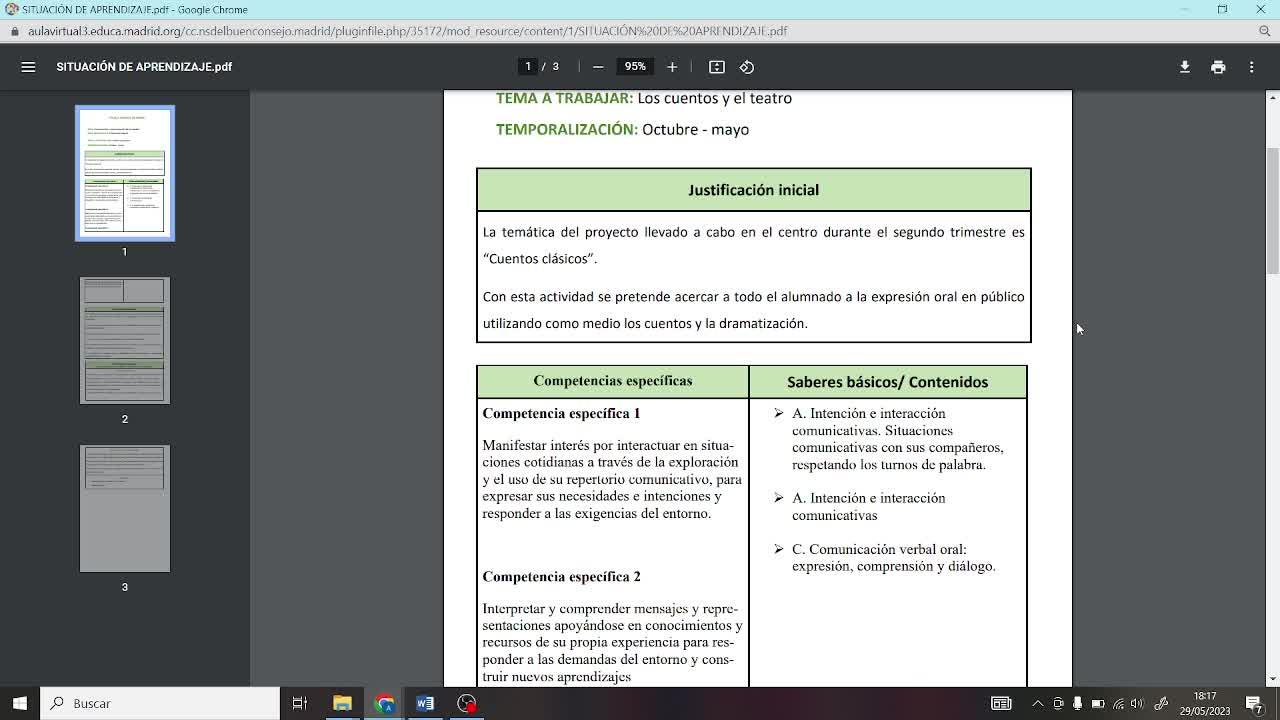The height and width of the screenshot is (720, 1280).
Task: Zoom in on the PDF
Action: pos(672,67)
